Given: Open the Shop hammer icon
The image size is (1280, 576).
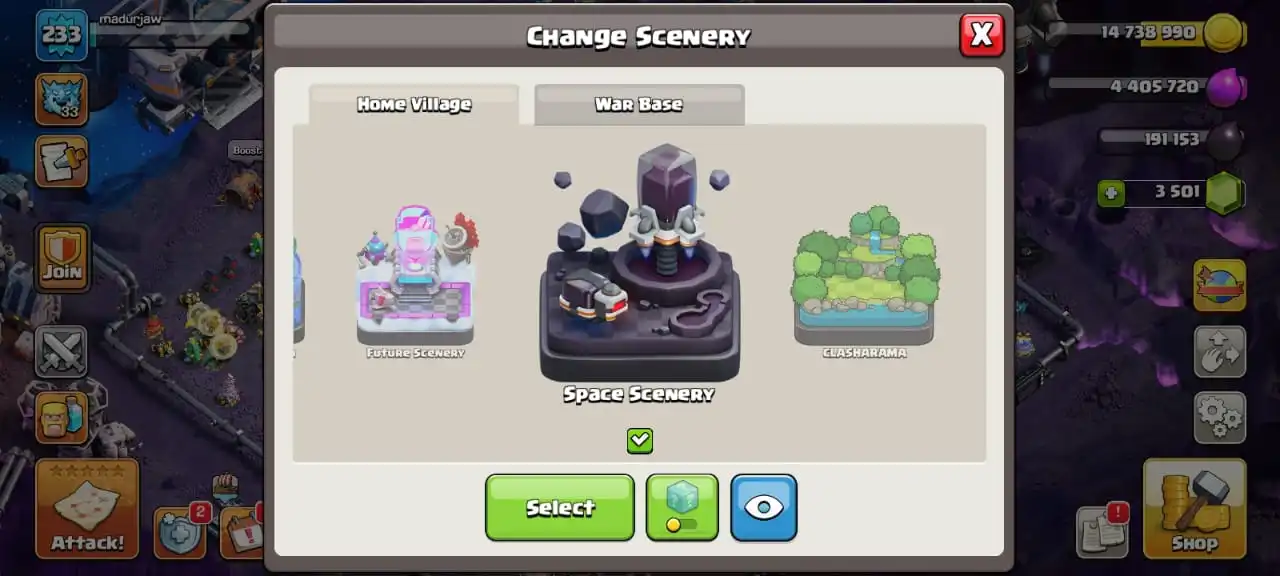Looking at the screenshot, I should click(x=1194, y=509).
